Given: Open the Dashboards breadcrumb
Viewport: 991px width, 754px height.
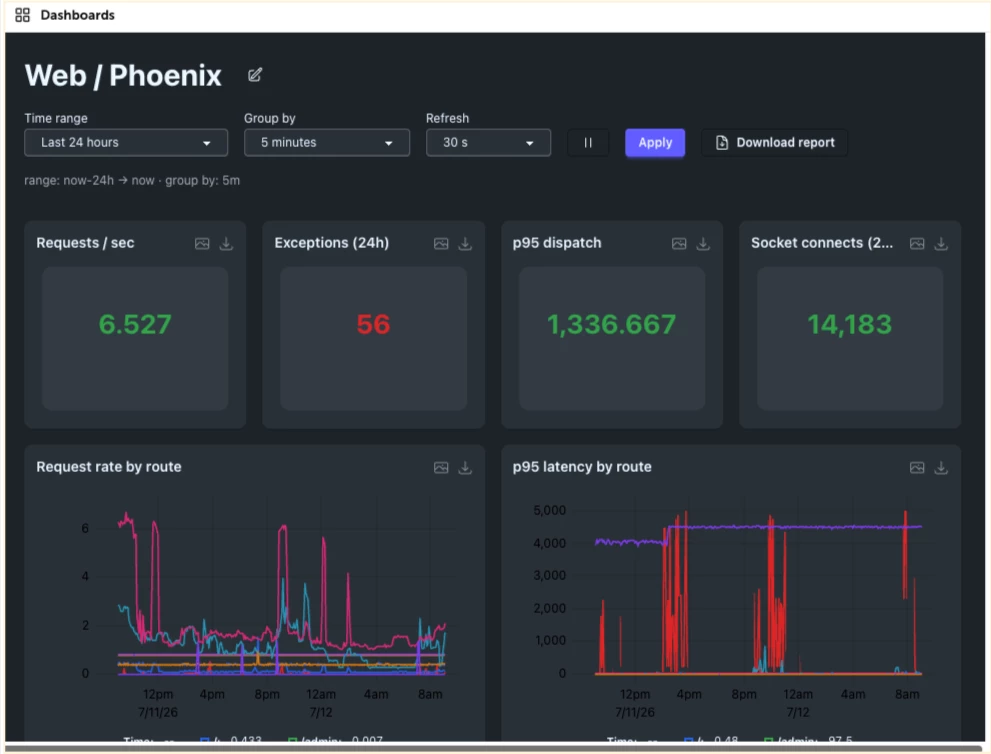Looking at the screenshot, I should point(77,15).
